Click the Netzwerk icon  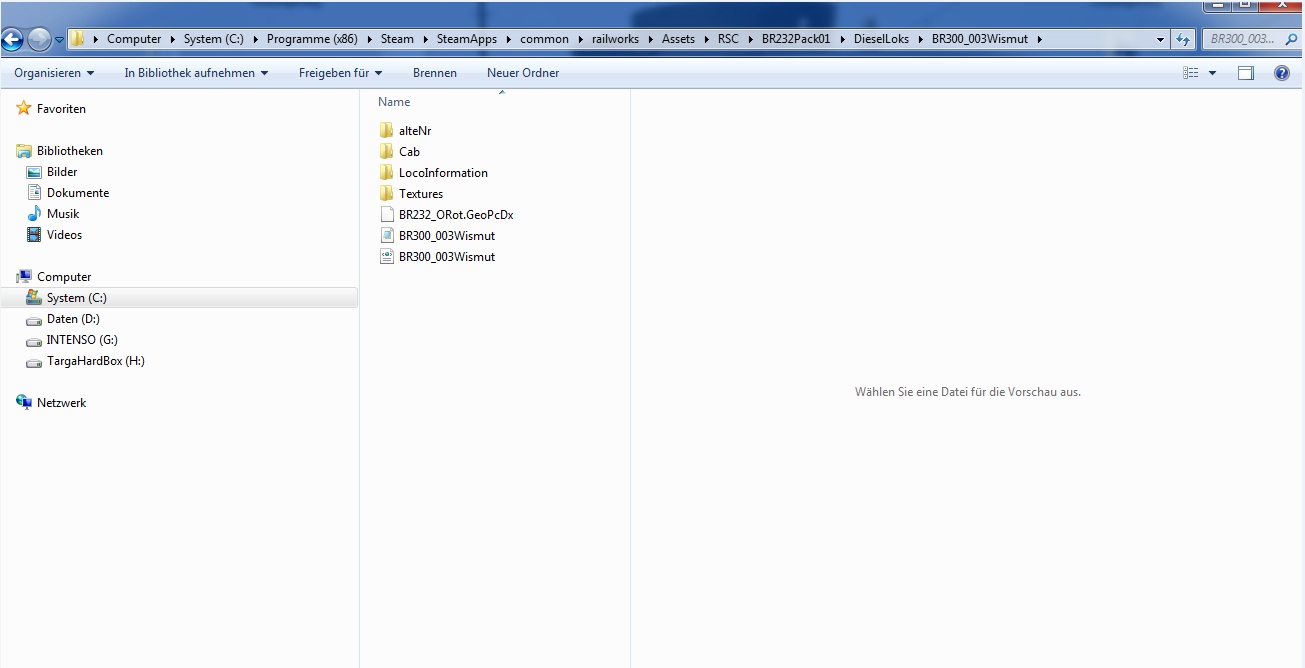(x=24, y=402)
